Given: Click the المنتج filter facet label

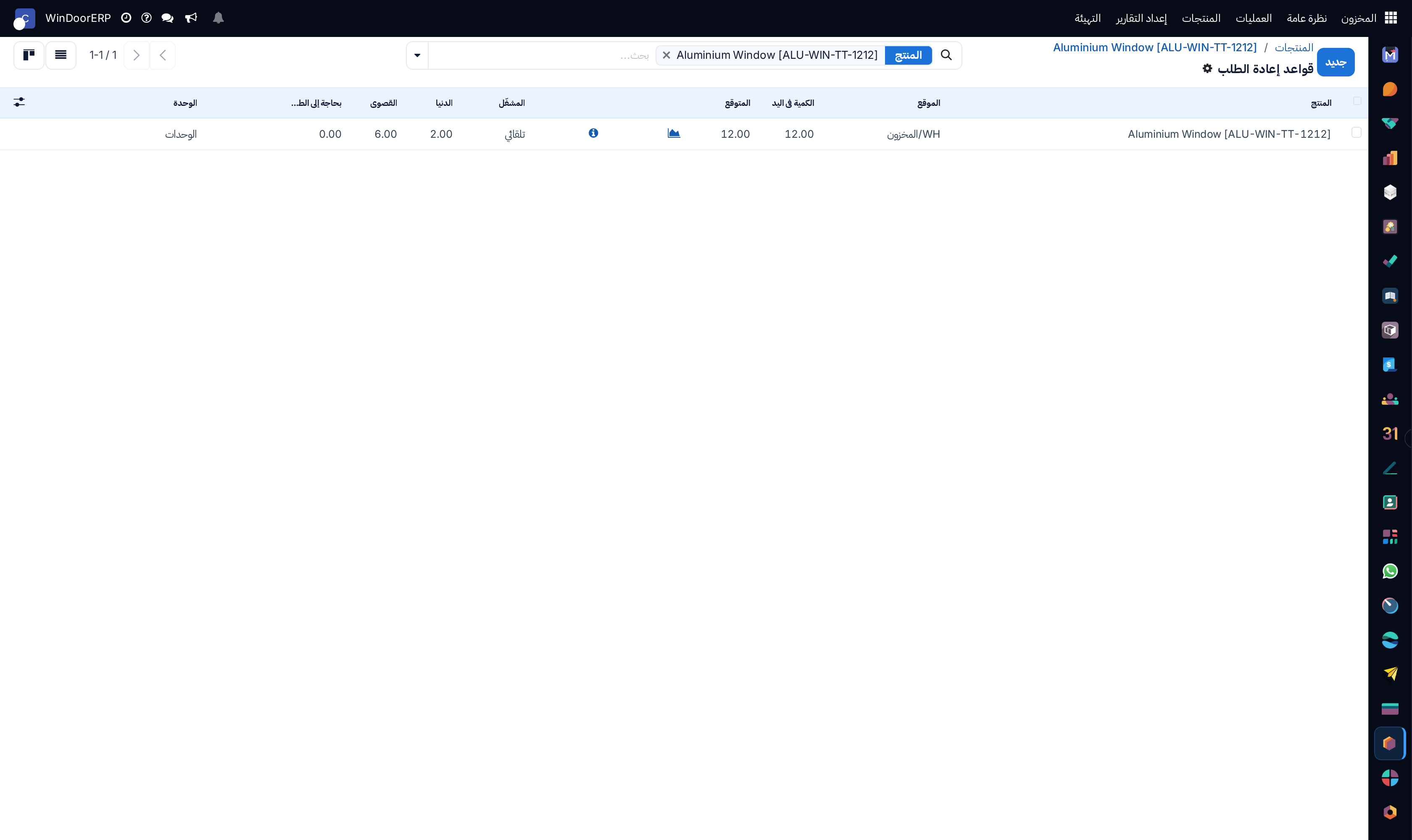Looking at the screenshot, I should pyautogui.click(x=909, y=55).
